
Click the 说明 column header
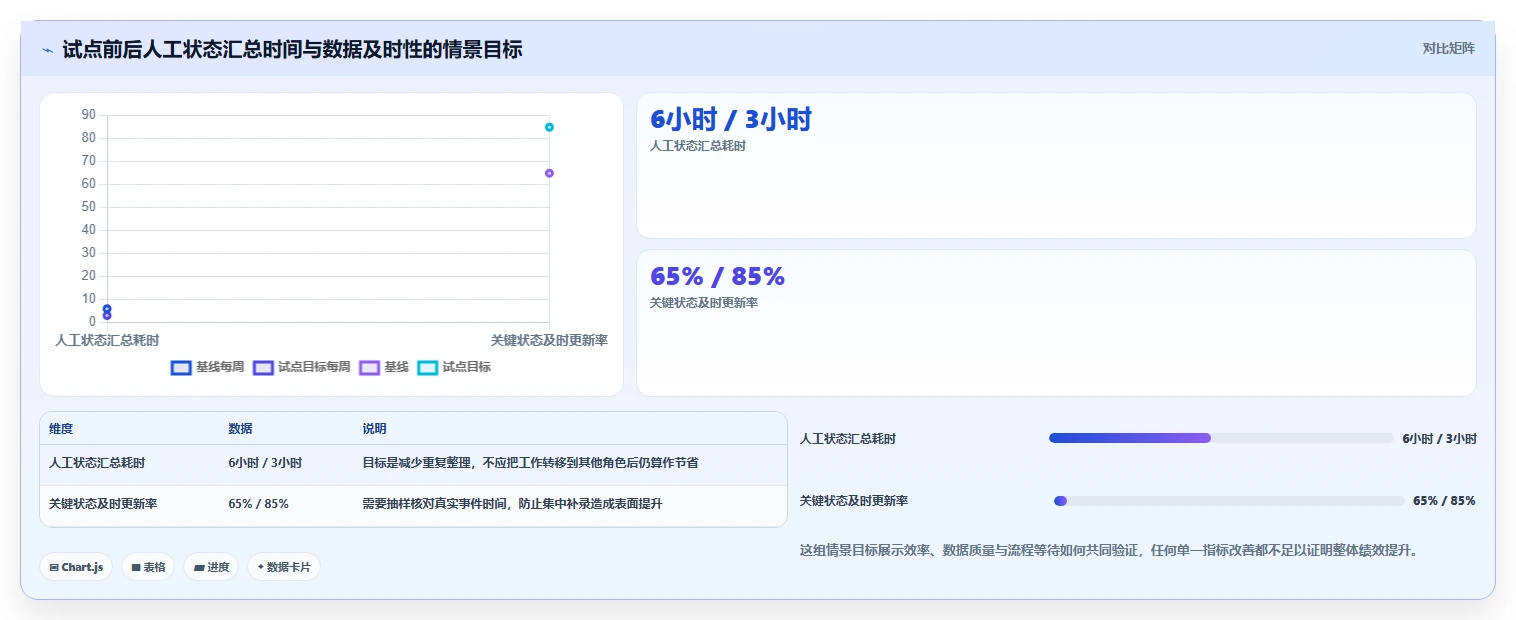coord(374,429)
